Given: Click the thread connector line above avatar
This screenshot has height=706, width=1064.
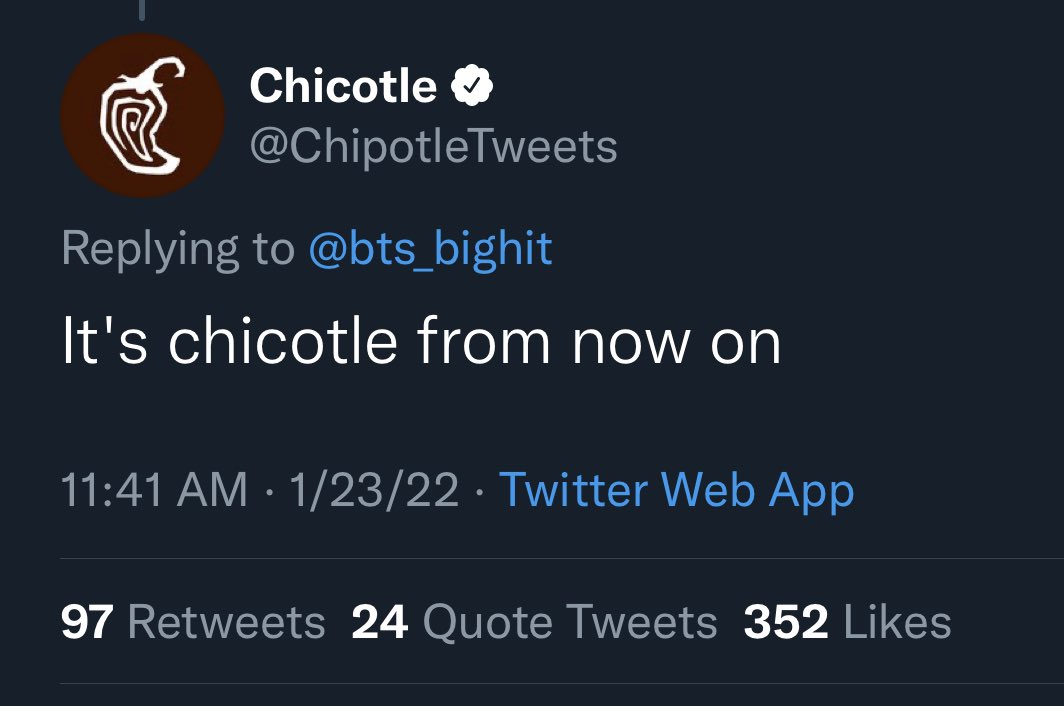Looking at the screenshot, I should [x=142, y=9].
